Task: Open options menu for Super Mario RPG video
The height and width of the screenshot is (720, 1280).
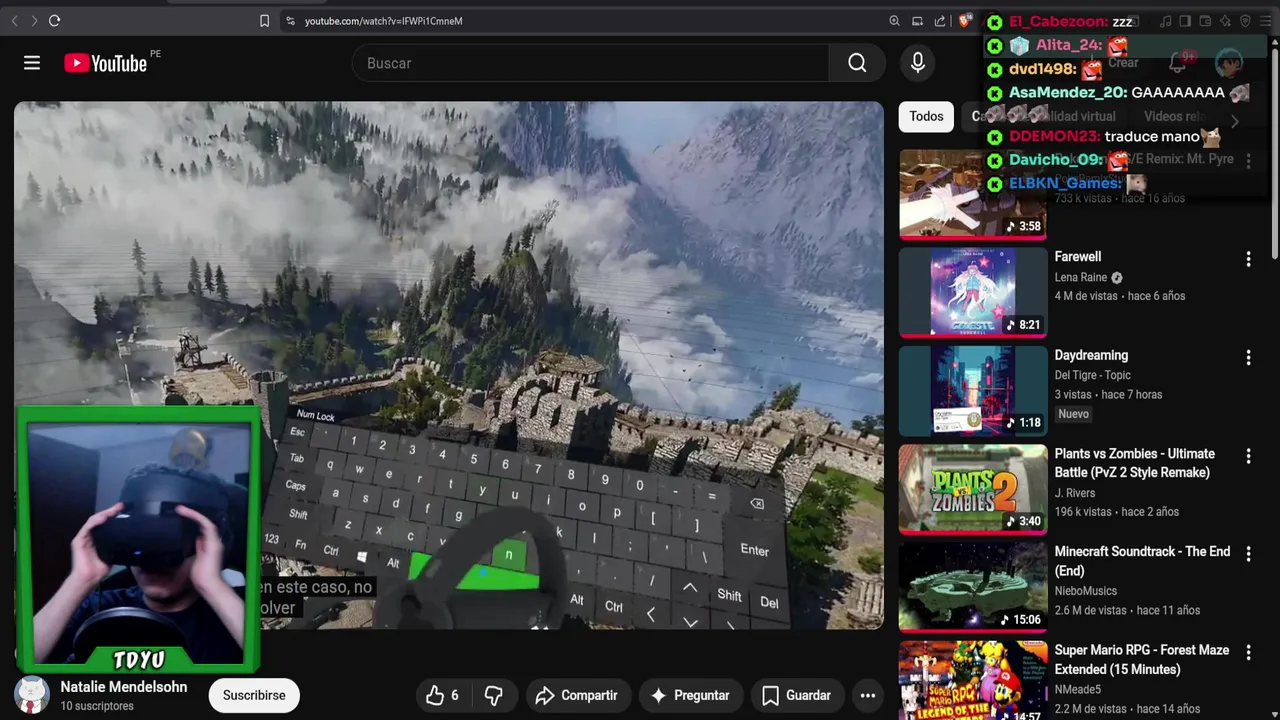Action: pyautogui.click(x=1248, y=652)
